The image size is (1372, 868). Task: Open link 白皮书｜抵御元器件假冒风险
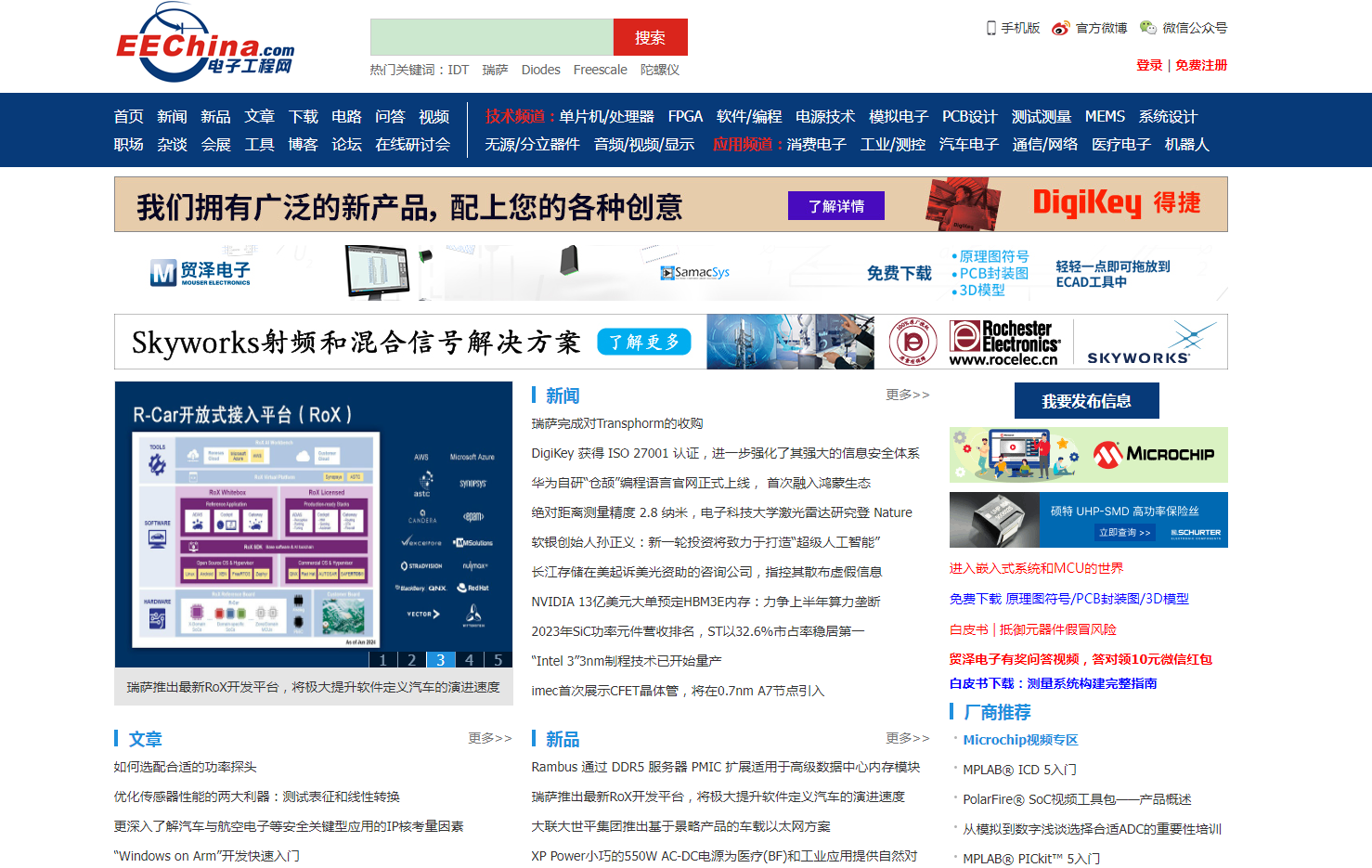click(x=1032, y=629)
